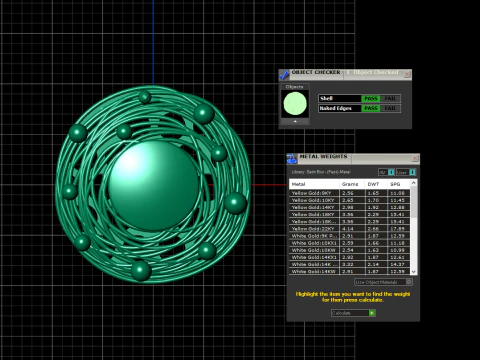Click the Calculate button

[353, 313]
